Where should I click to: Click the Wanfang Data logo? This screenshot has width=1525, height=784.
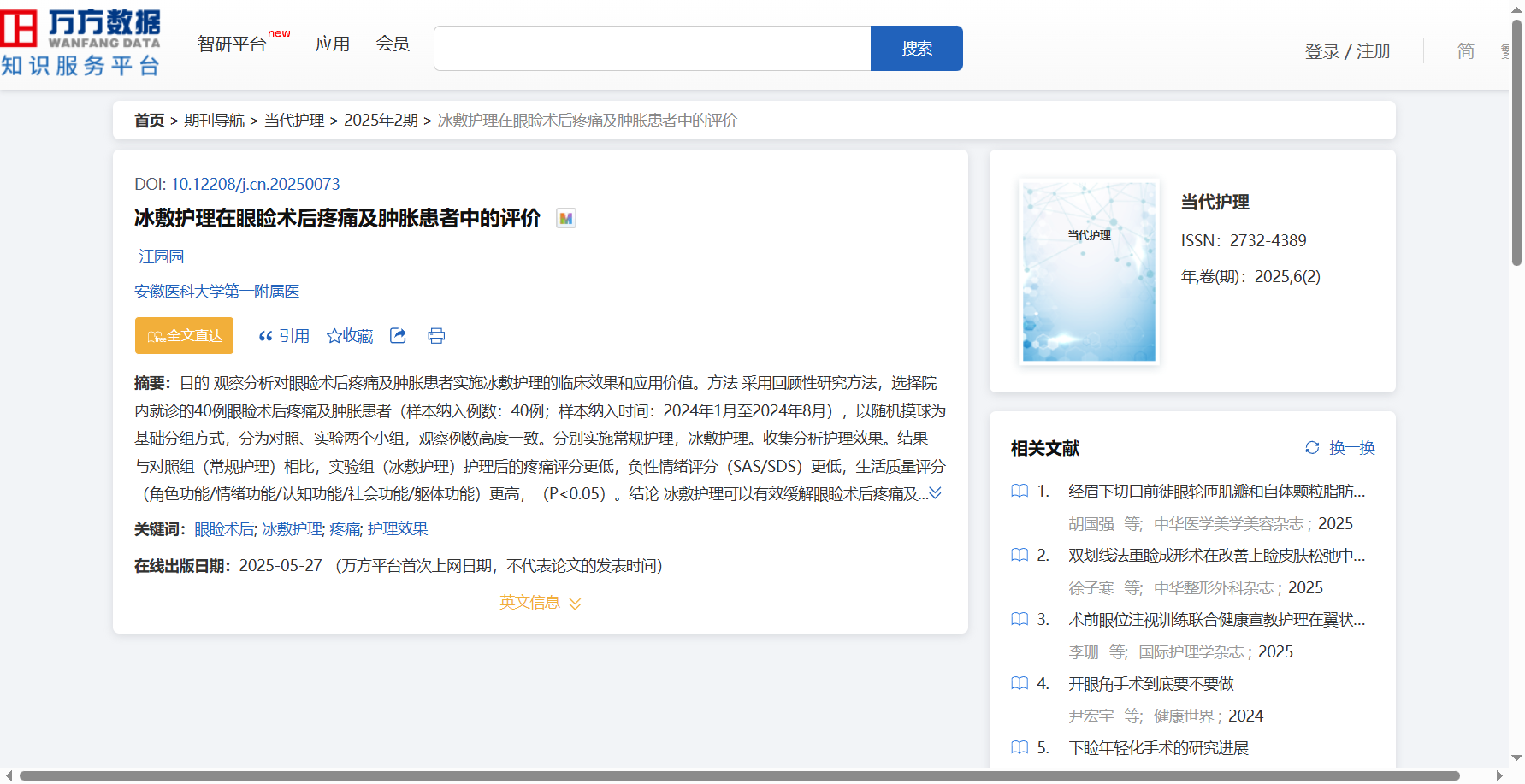point(80,43)
